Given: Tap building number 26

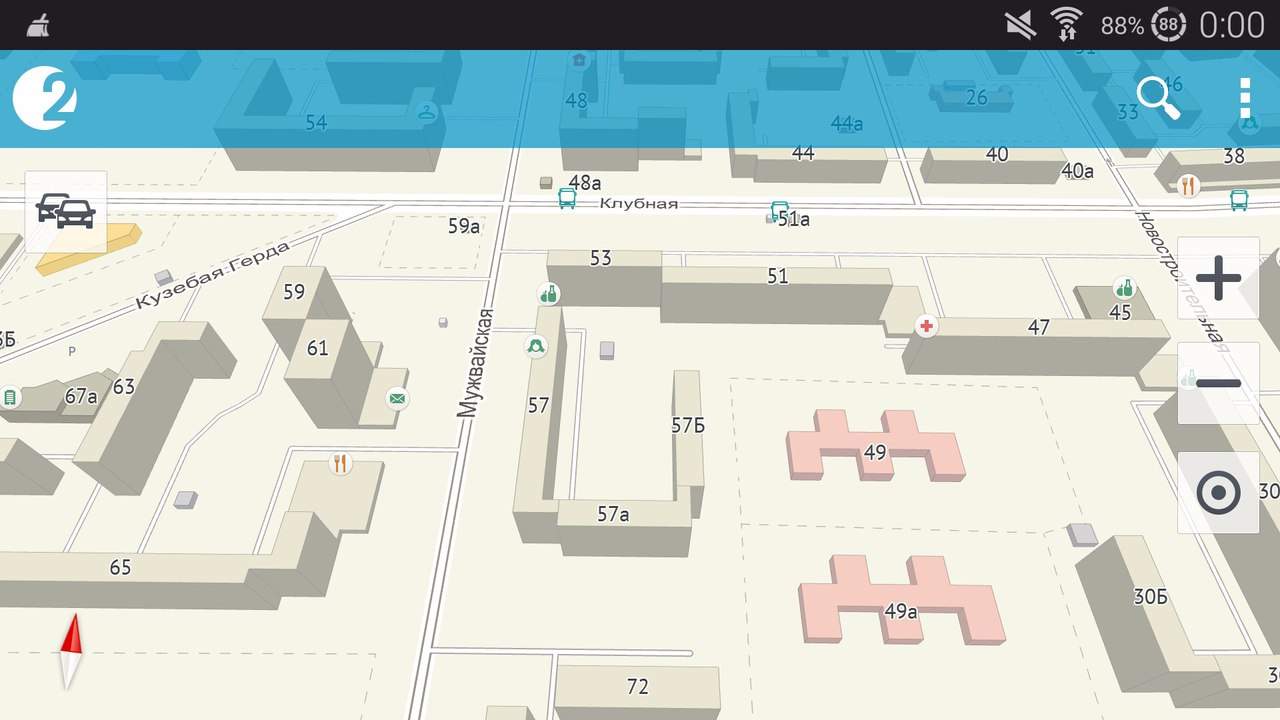Looking at the screenshot, I should pyautogui.click(x=977, y=97).
